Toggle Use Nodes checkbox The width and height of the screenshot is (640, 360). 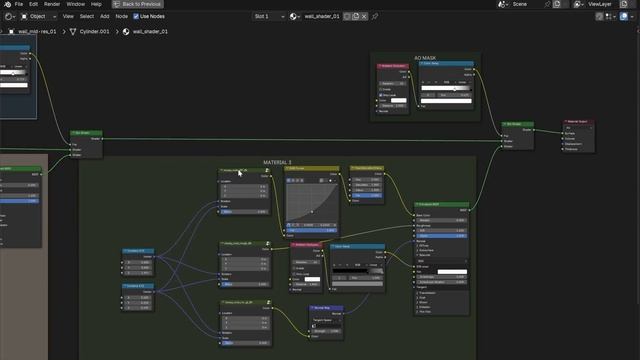click(x=136, y=16)
